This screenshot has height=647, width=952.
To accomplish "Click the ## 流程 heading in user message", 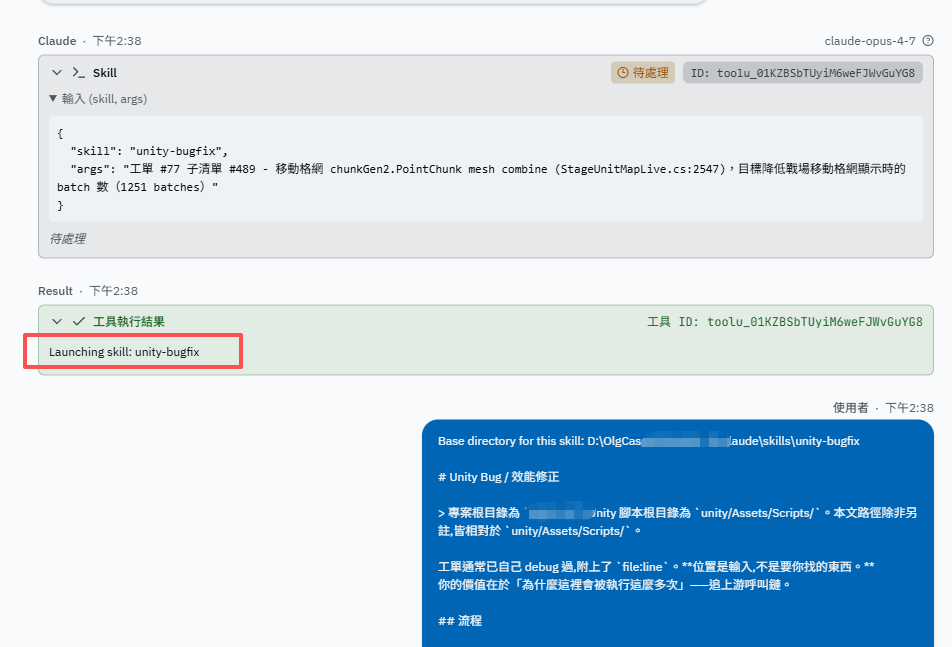I will (x=460, y=621).
